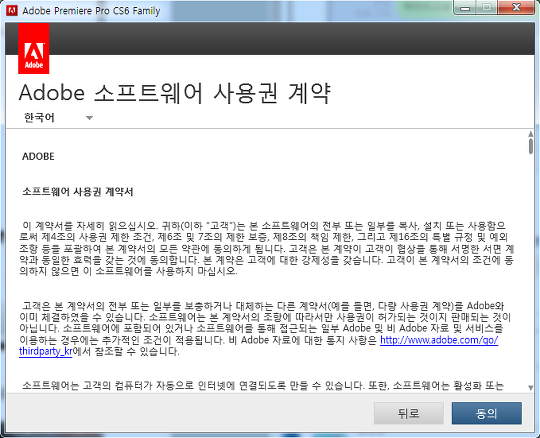540x438 pixels.
Task: Click the red Adobe logo
Action: click(33, 49)
